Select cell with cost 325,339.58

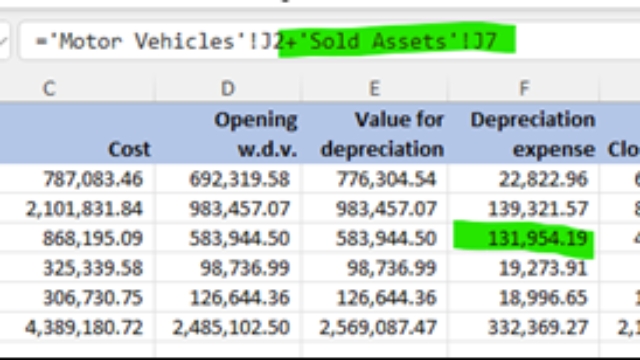point(78,268)
